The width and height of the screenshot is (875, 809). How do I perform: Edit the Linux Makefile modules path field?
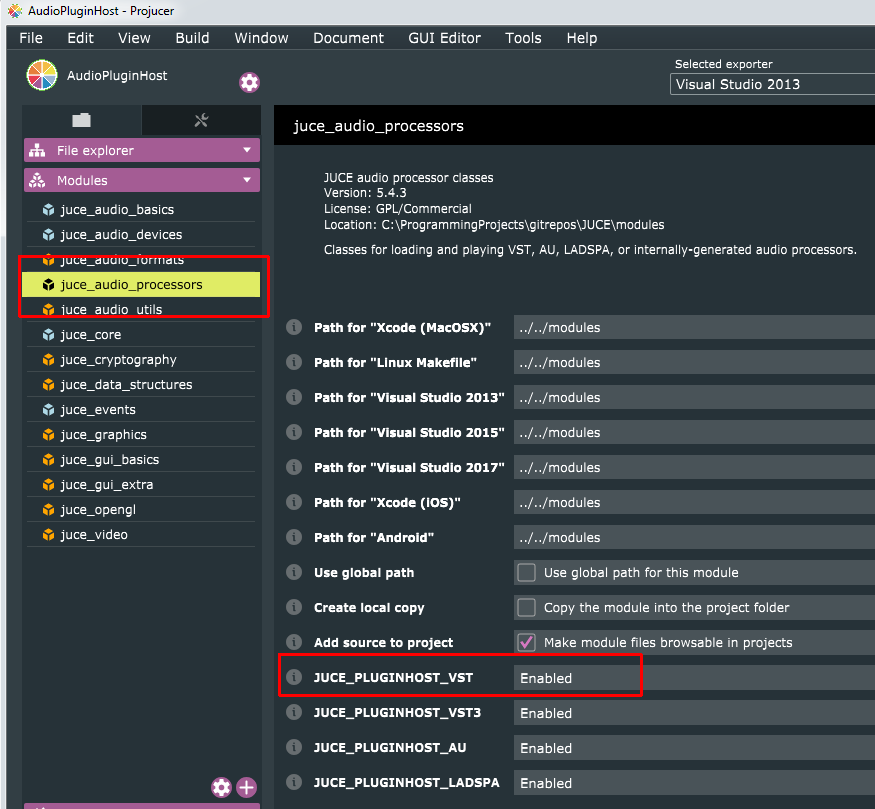click(x=694, y=363)
